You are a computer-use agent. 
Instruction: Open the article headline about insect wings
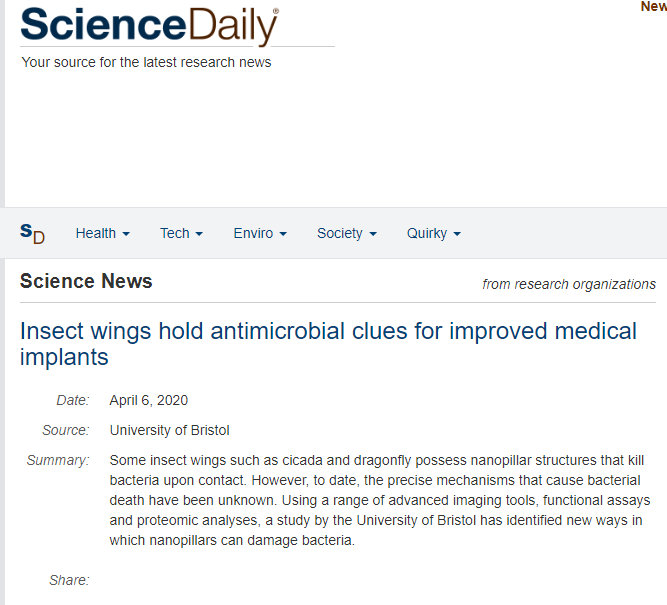point(328,344)
